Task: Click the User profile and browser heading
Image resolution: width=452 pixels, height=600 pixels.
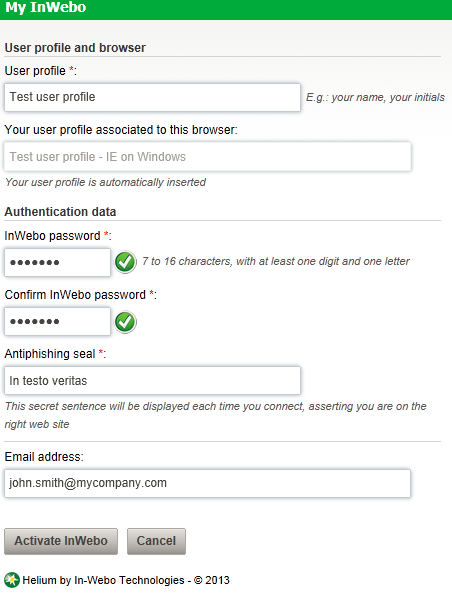Action: click(x=75, y=48)
